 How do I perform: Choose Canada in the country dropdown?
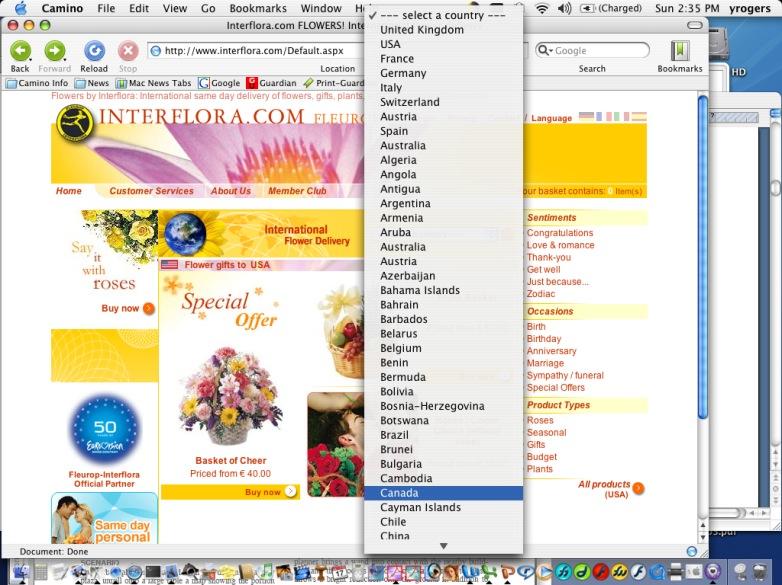(443, 493)
